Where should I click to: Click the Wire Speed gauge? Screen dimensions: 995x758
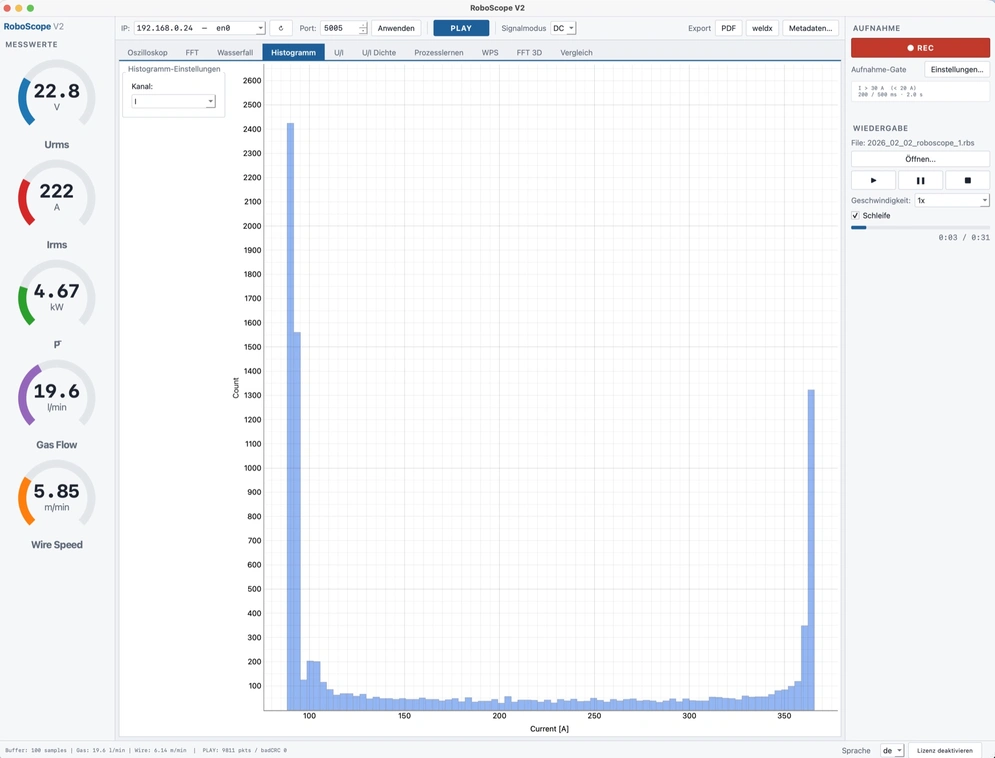tap(56, 495)
